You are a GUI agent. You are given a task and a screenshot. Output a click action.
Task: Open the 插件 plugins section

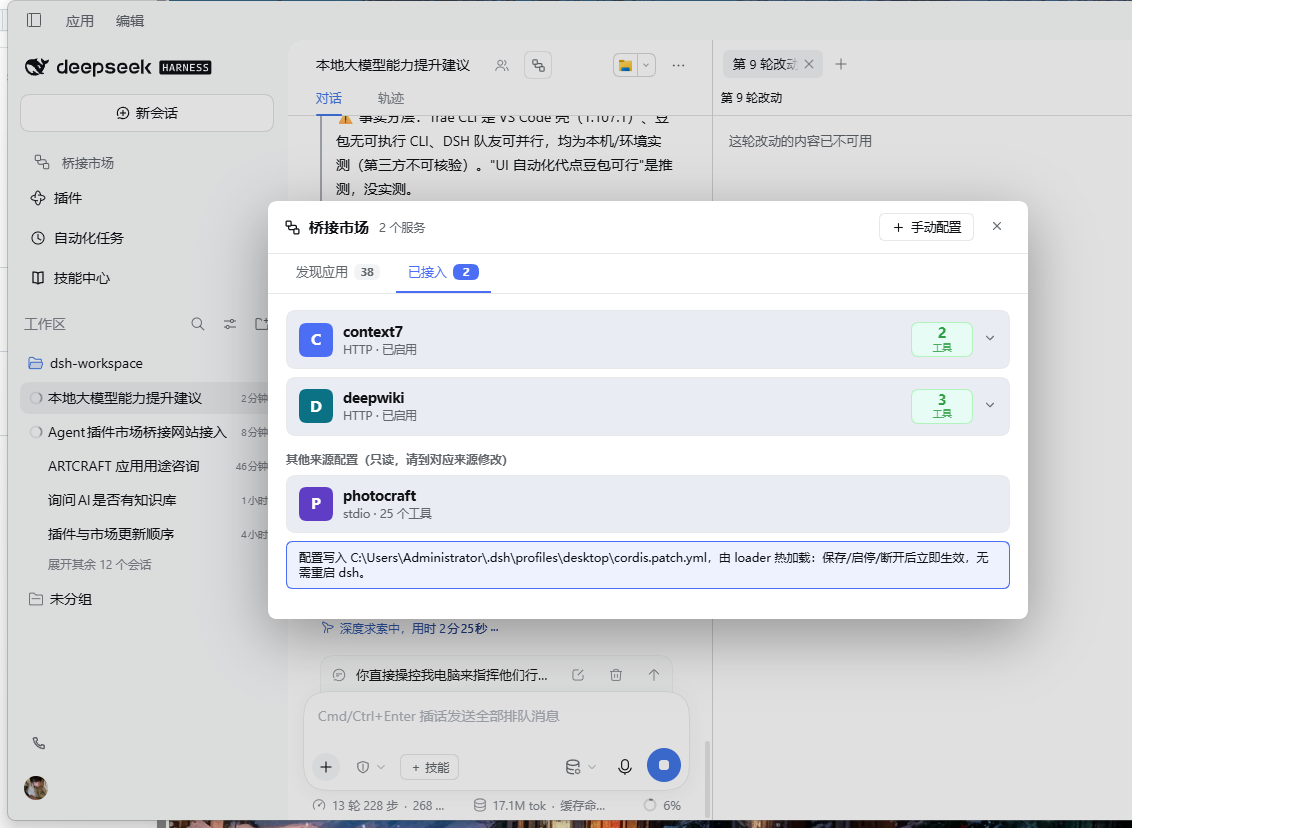coord(57,198)
